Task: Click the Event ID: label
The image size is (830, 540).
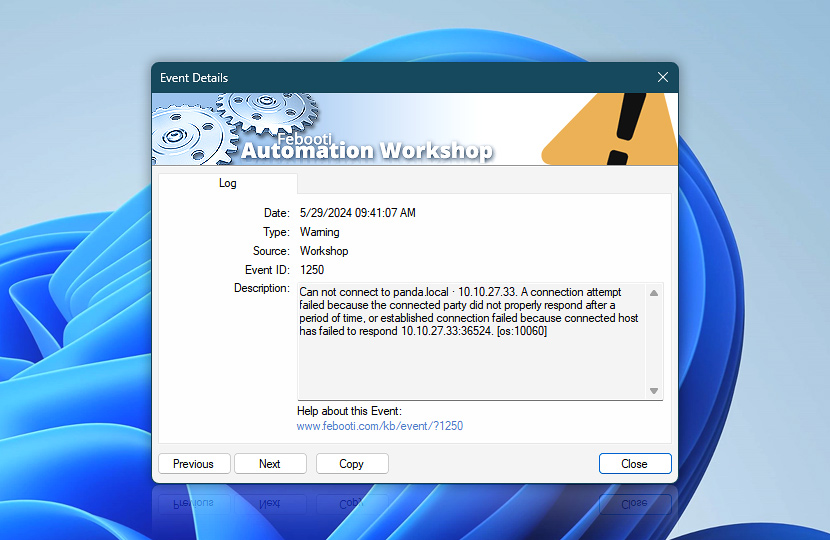Action: [x=267, y=270]
